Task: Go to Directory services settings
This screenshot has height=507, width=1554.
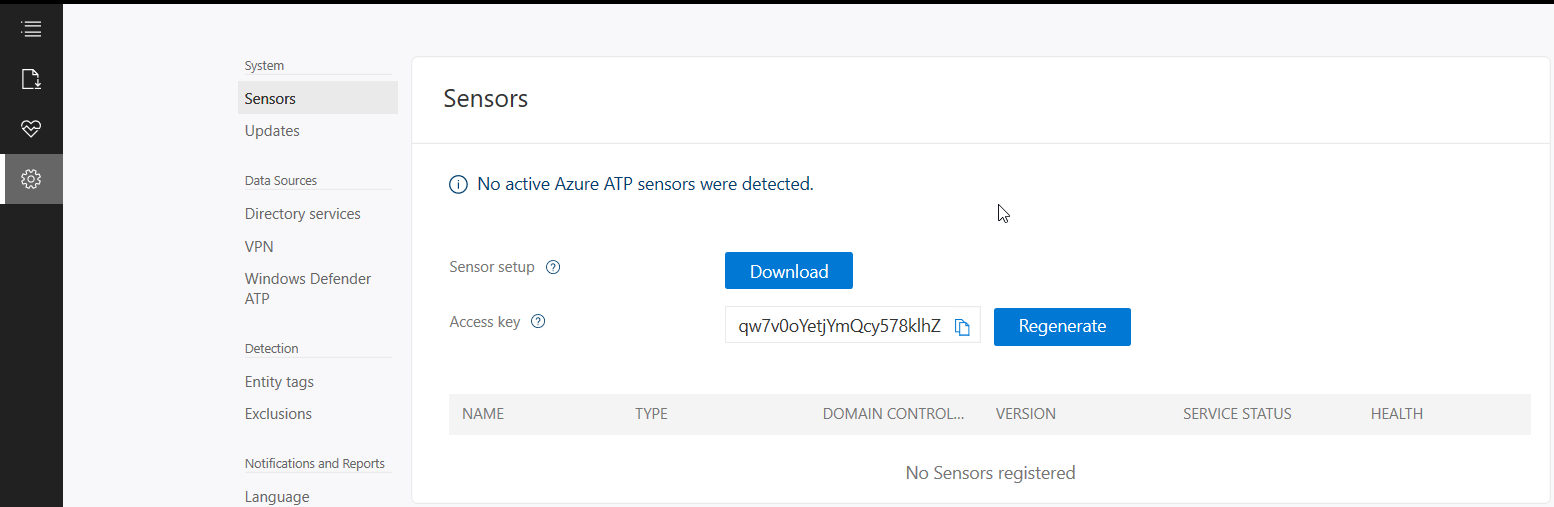Action: (302, 214)
